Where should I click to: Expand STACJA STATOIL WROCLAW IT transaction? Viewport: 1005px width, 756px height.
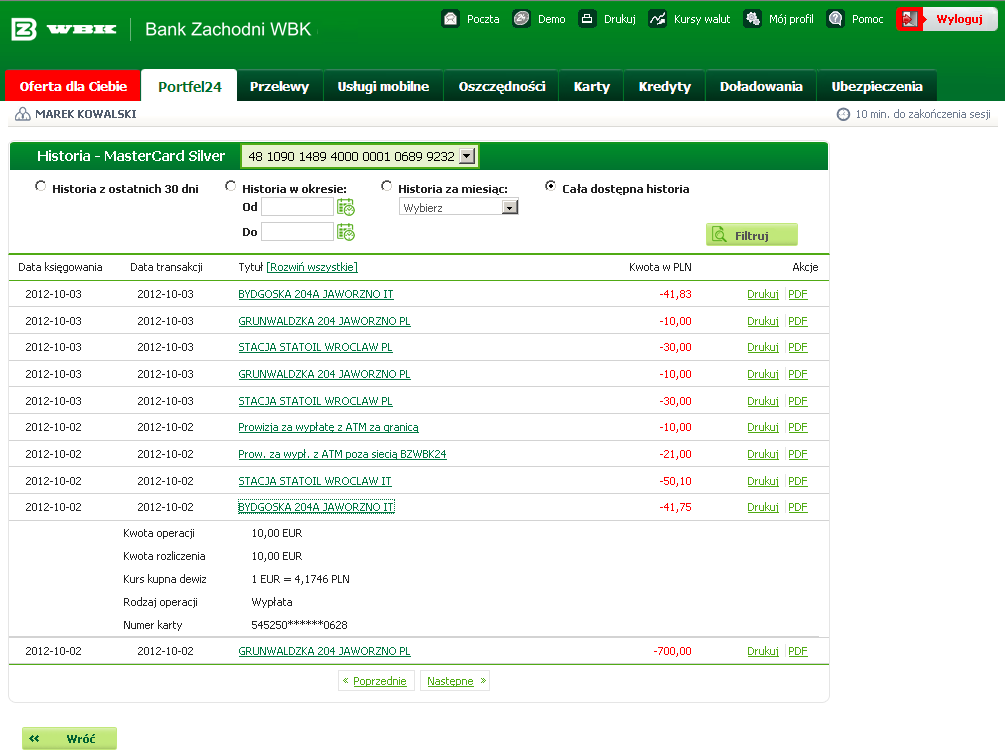click(315, 481)
